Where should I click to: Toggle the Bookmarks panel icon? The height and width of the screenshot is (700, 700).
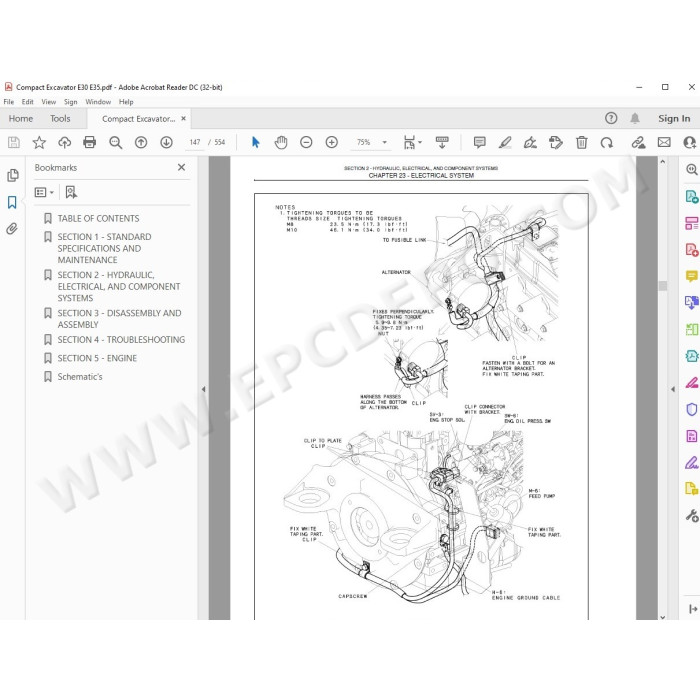pyautogui.click(x=12, y=202)
